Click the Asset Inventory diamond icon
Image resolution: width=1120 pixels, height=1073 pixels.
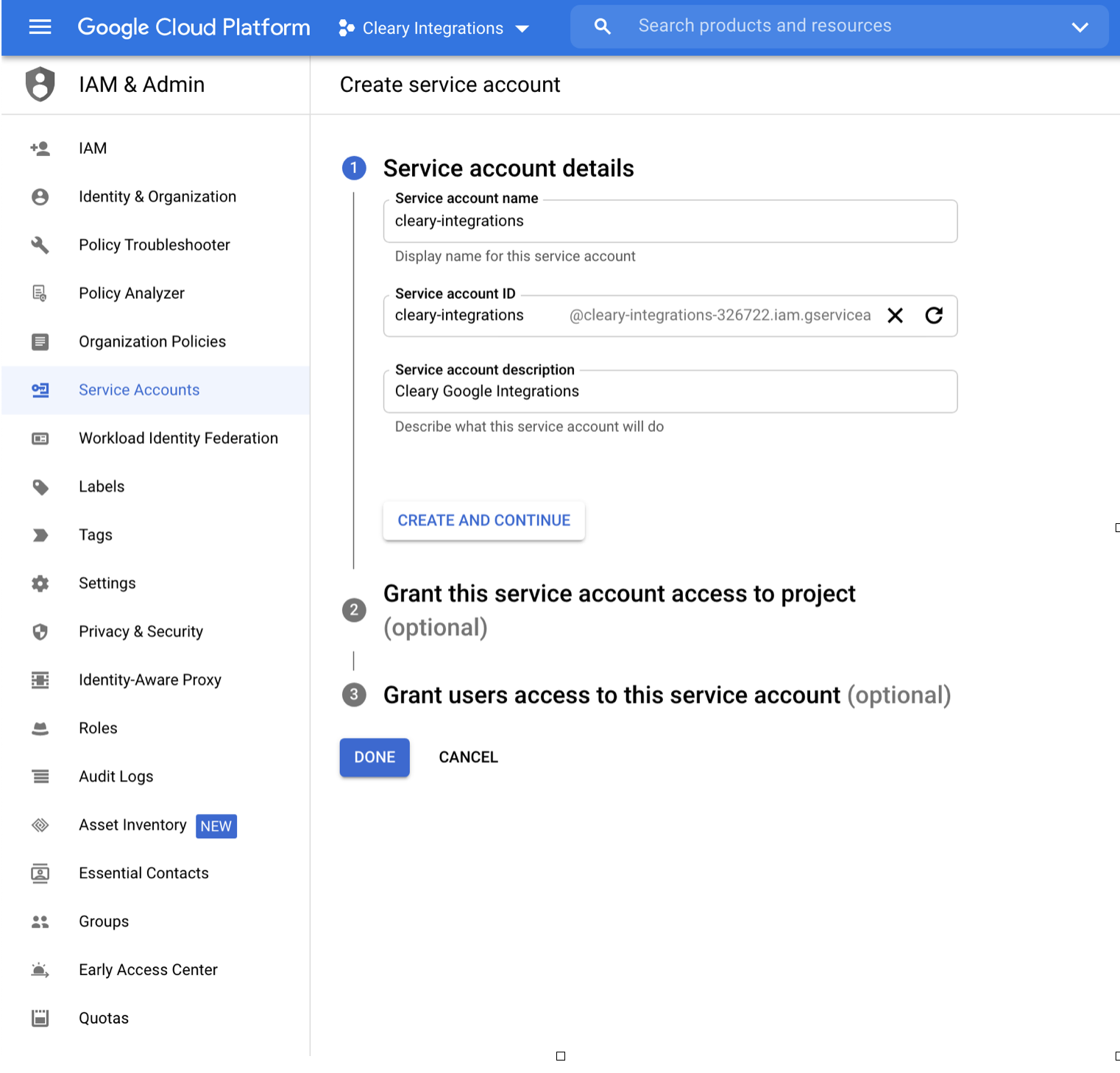40,825
